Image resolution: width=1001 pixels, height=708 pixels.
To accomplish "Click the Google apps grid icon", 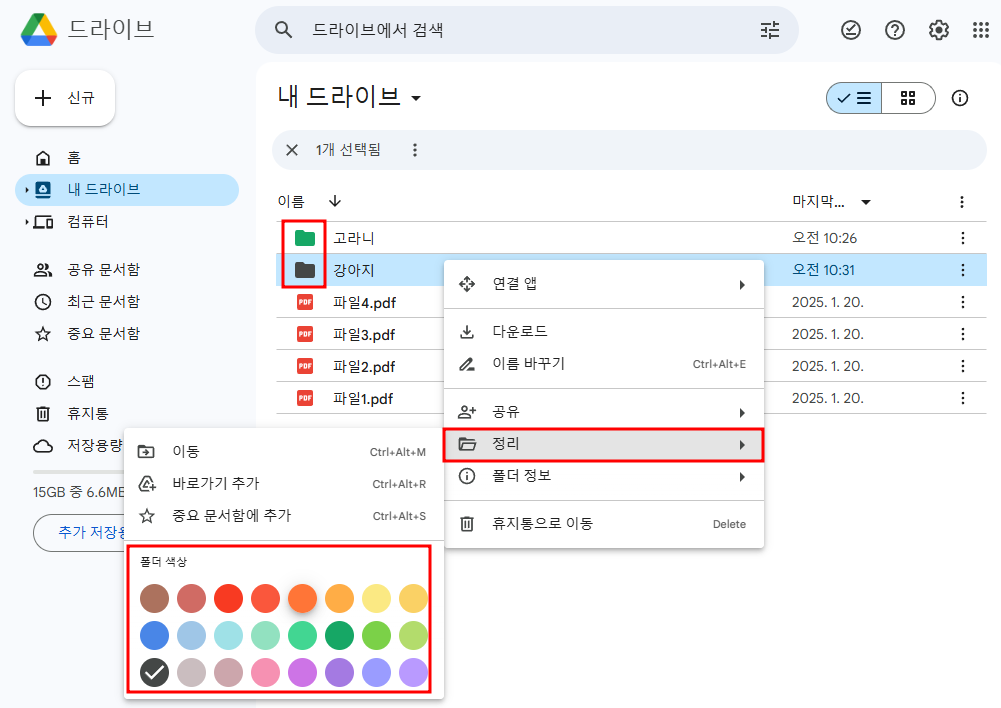I will (980, 31).
